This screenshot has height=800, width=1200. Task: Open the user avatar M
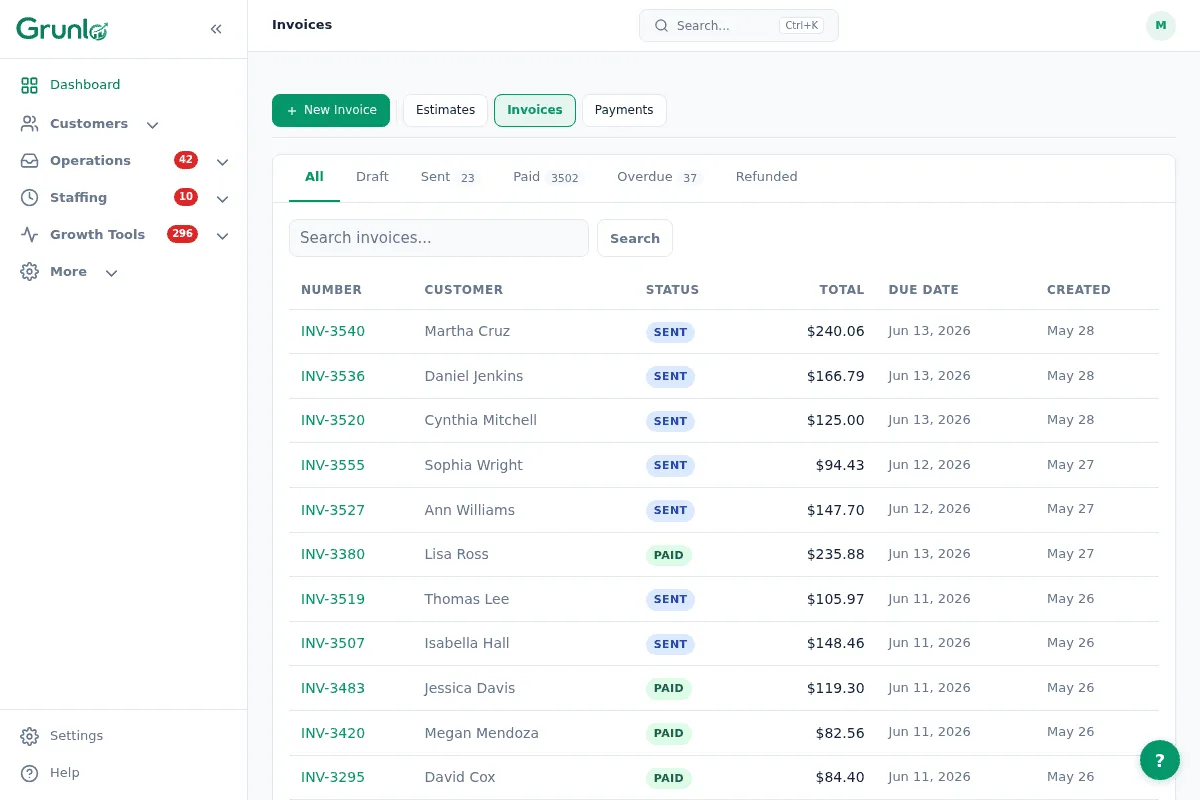pyautogui.click(x=1160, y=26)
